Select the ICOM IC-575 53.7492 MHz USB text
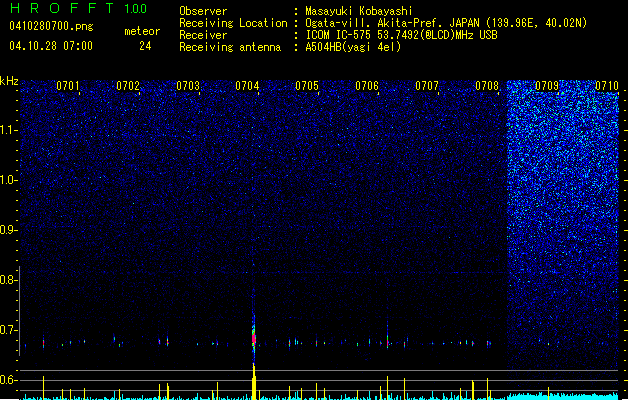The height and width of the screenshot is (400, 629). pos(401,35)
